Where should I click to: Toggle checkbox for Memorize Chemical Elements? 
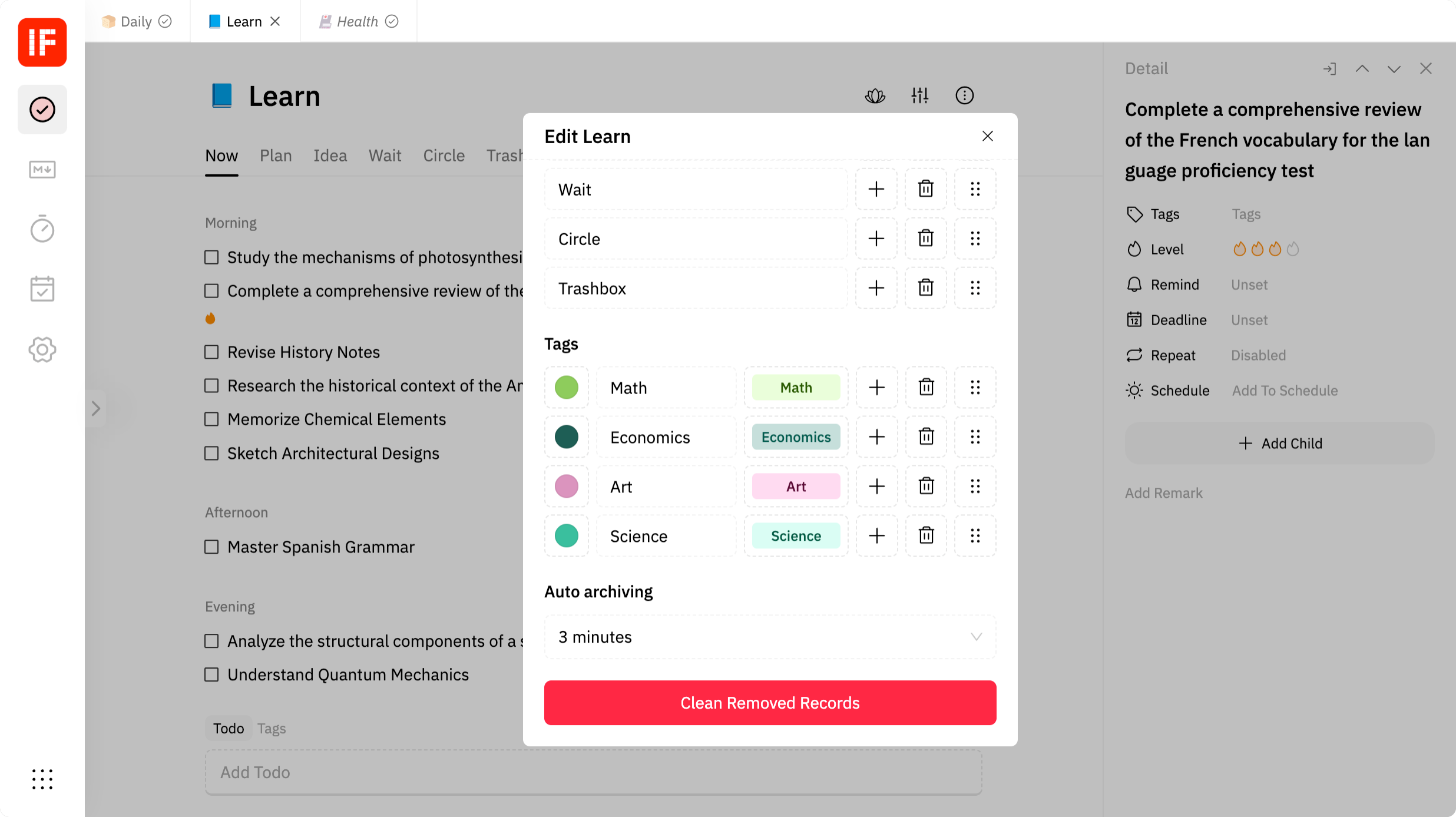pos(212,419)
